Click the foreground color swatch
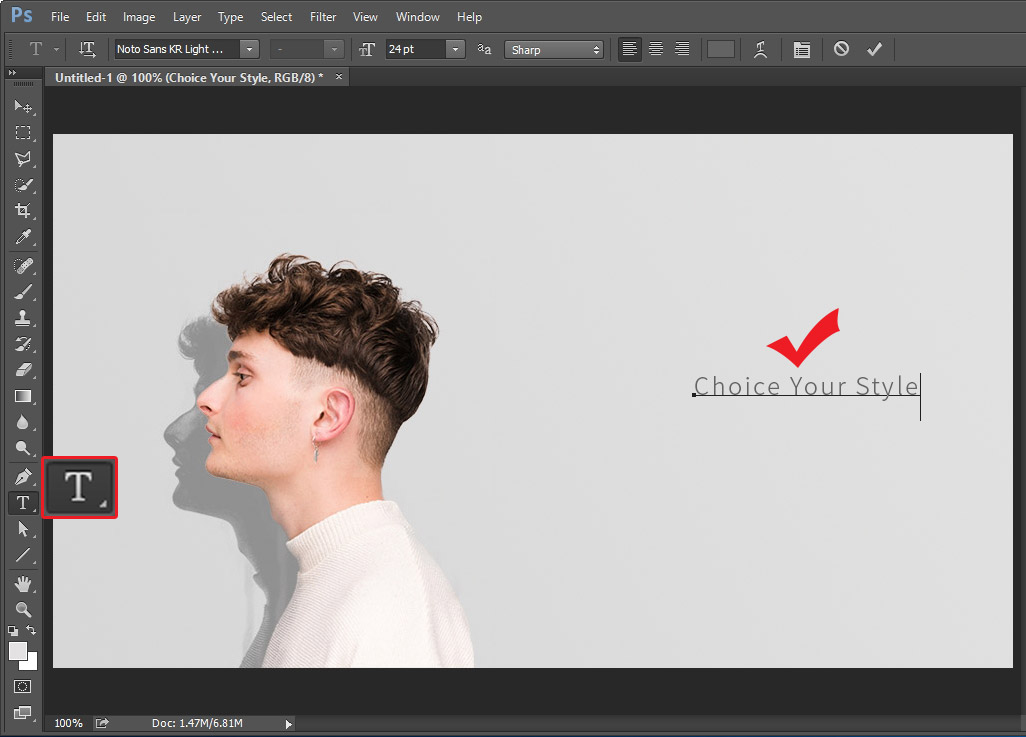This screenshot has width=1026, height=737. (18, 651)
